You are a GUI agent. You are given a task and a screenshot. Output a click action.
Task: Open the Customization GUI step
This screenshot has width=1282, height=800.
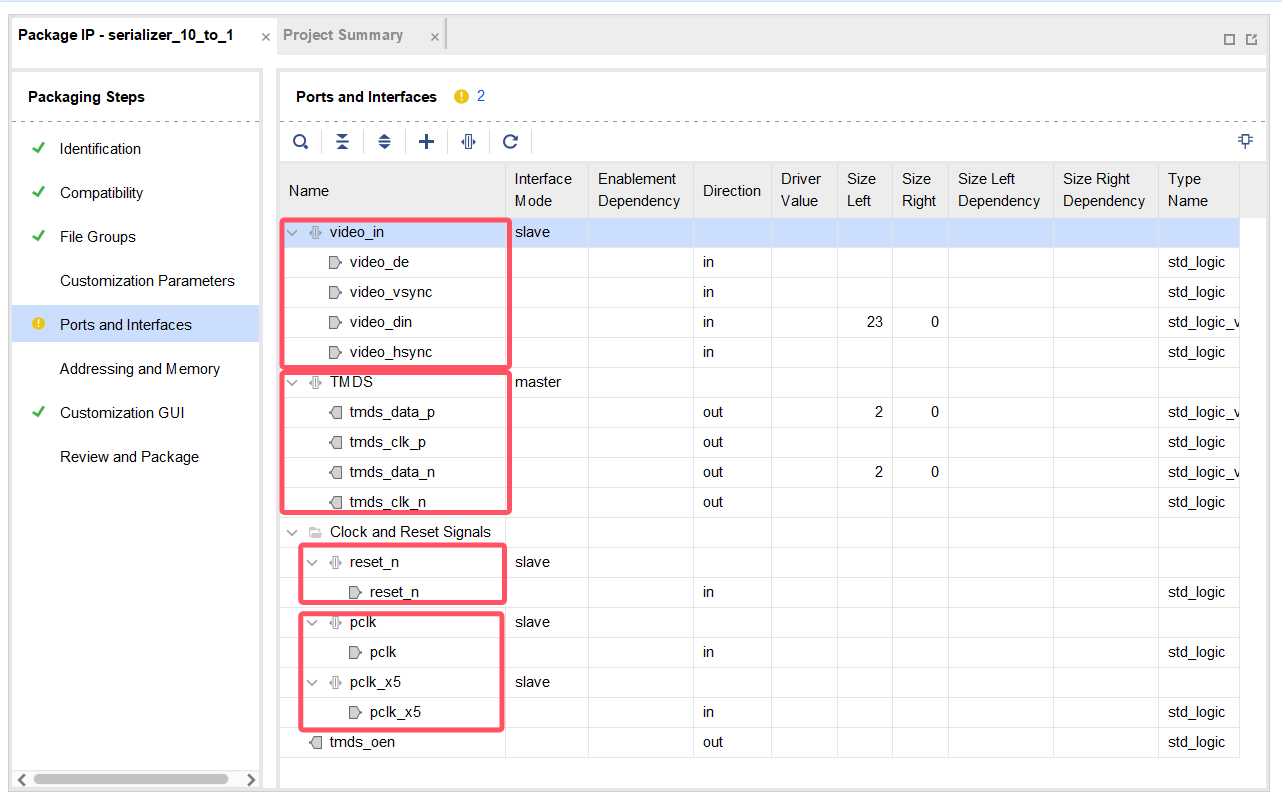coord(122,413)
